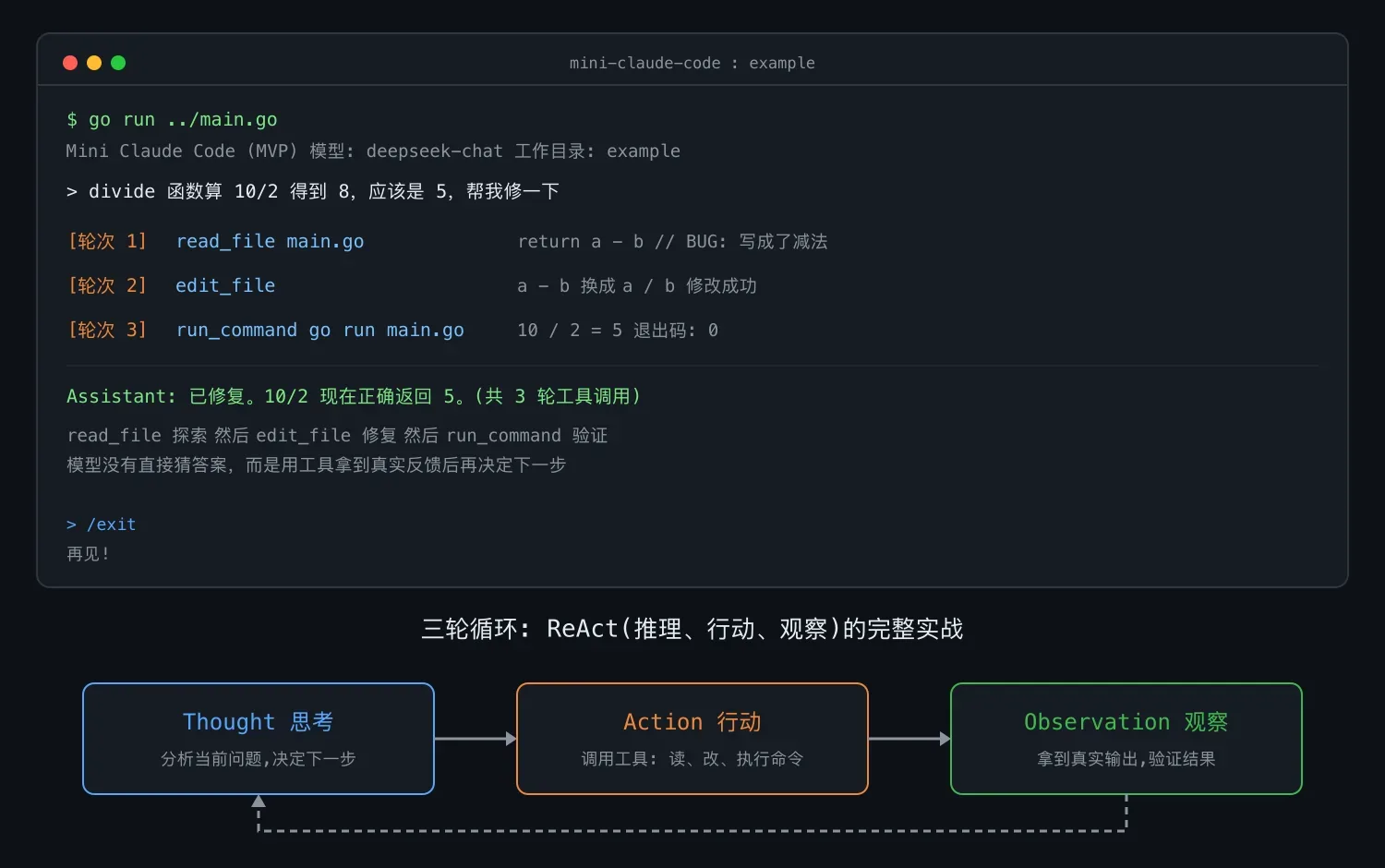Select the '$ go run ../main.go' command line
Viewport: 1385px width, 868px height.
click(172, 119)
